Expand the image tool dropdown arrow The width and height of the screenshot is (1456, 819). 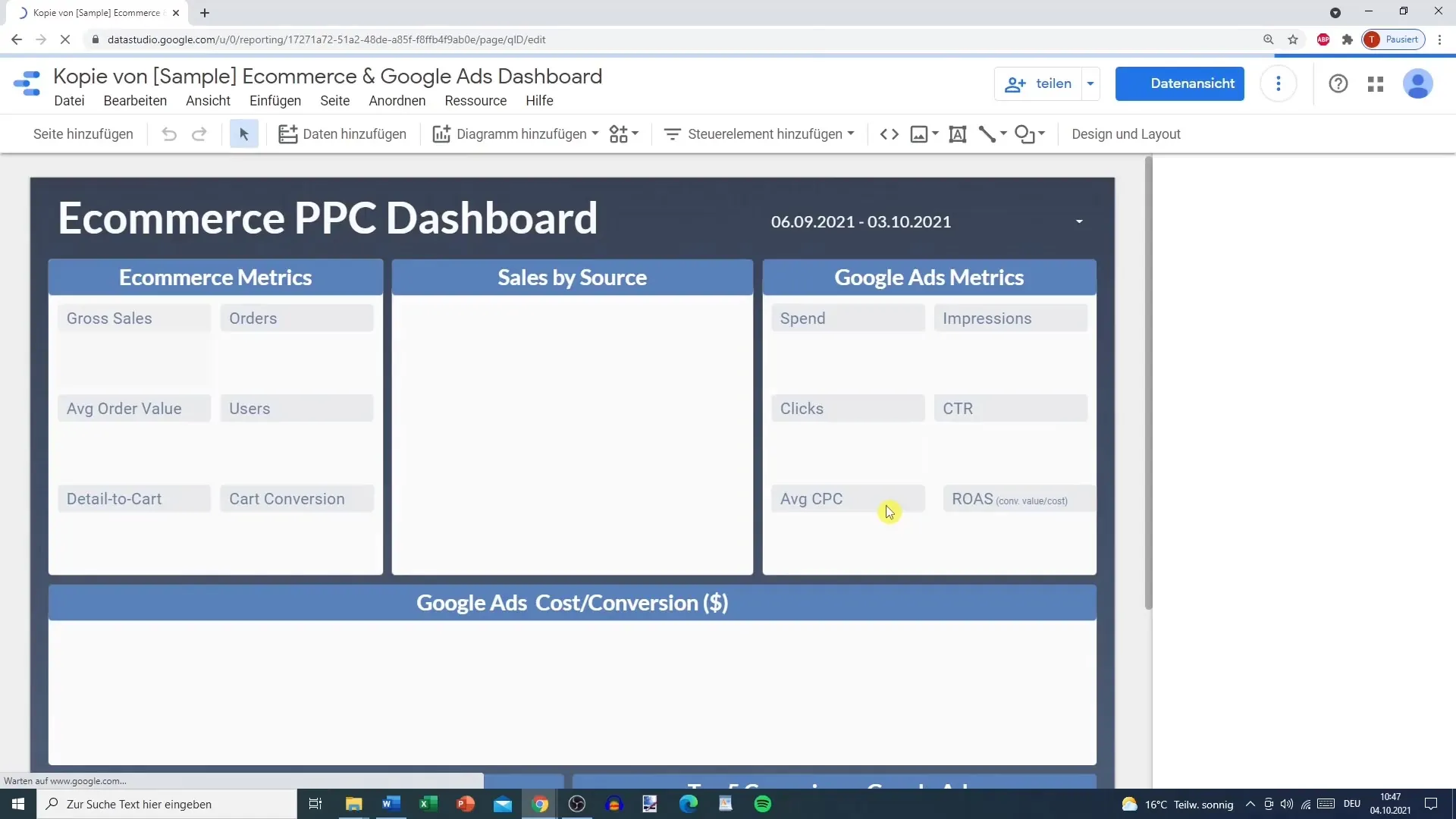point(935,133)
